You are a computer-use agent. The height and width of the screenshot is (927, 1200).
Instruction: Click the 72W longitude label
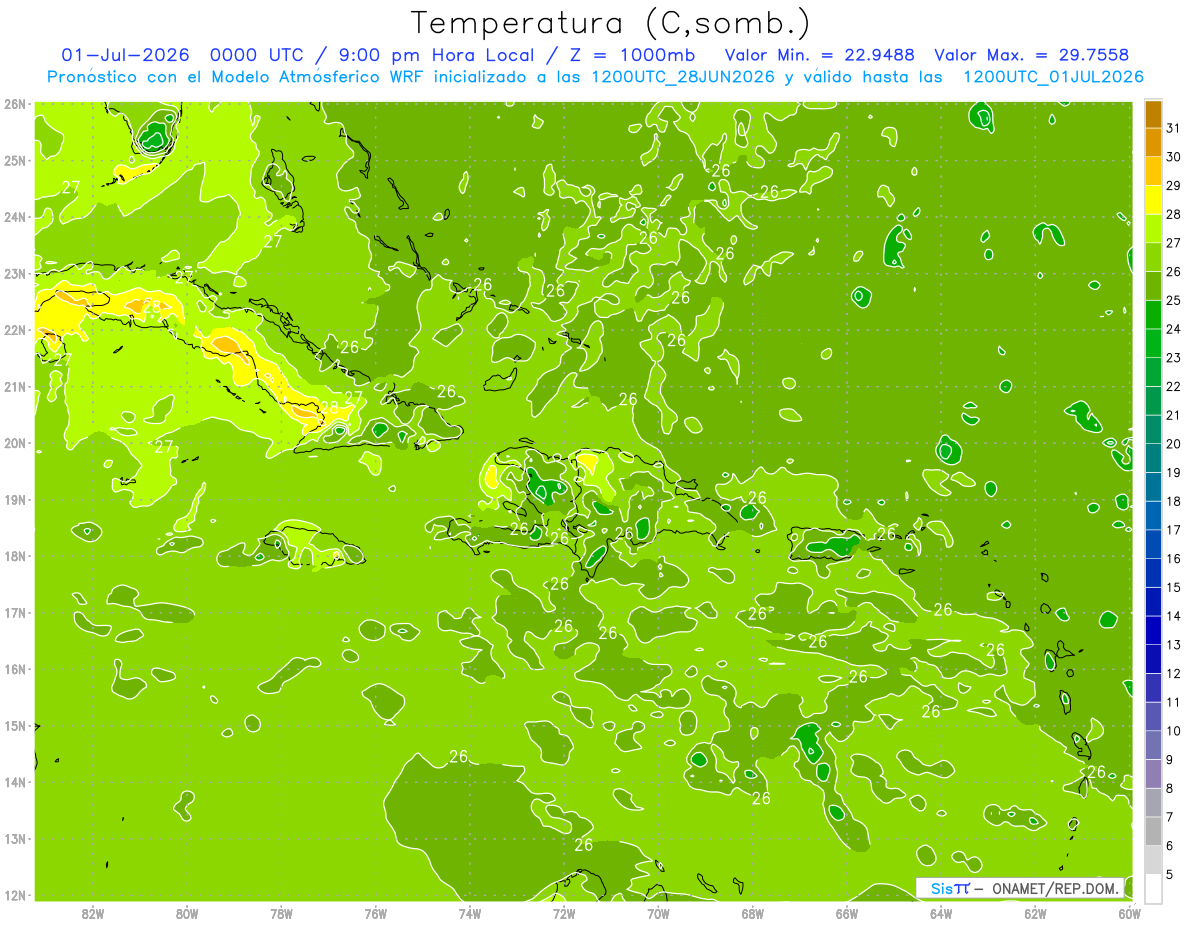pyautogui.click(x=564, y=913)
